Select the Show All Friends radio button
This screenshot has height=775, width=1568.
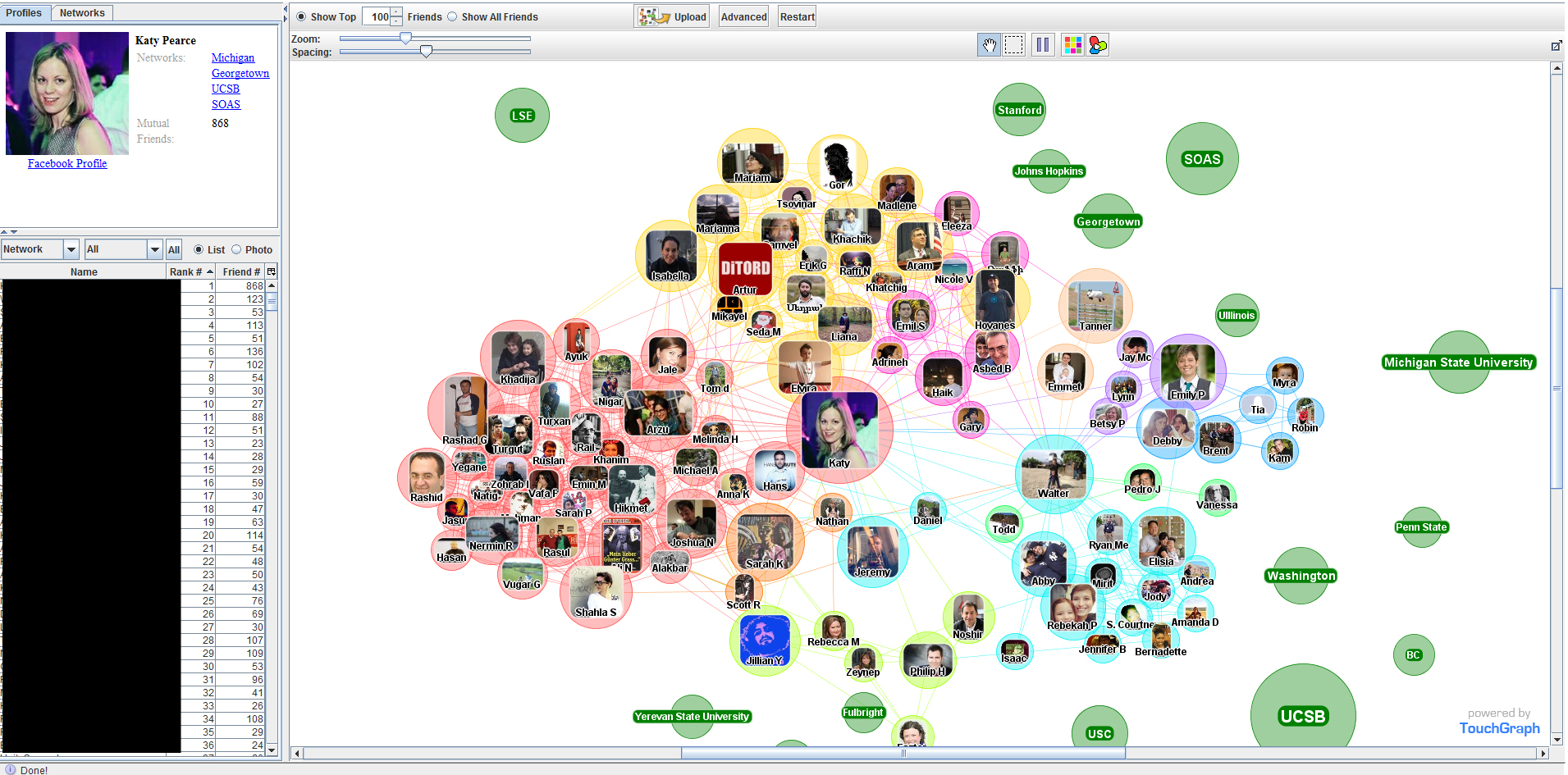click(452, 16)
